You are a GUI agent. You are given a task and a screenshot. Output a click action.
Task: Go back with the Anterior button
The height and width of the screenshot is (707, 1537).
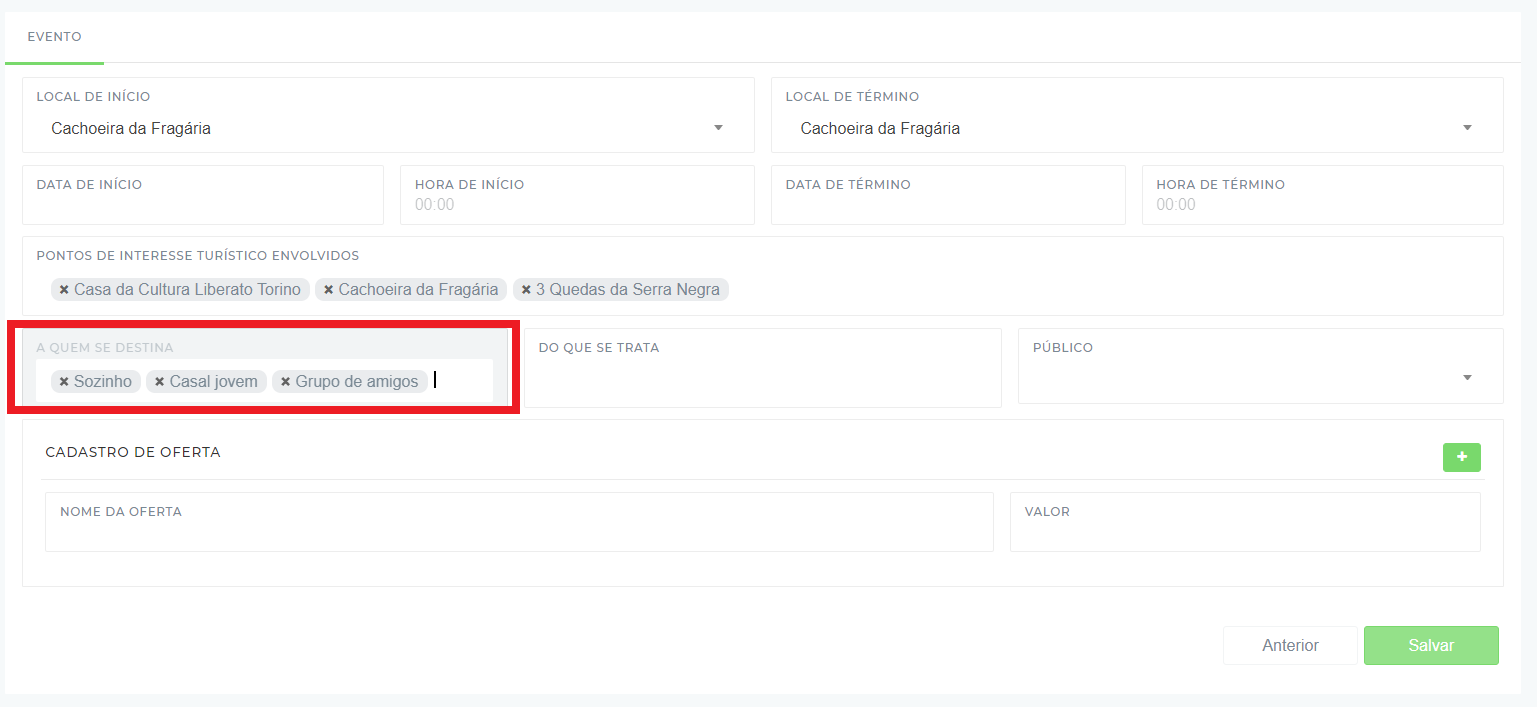[x=1290, y=646]
